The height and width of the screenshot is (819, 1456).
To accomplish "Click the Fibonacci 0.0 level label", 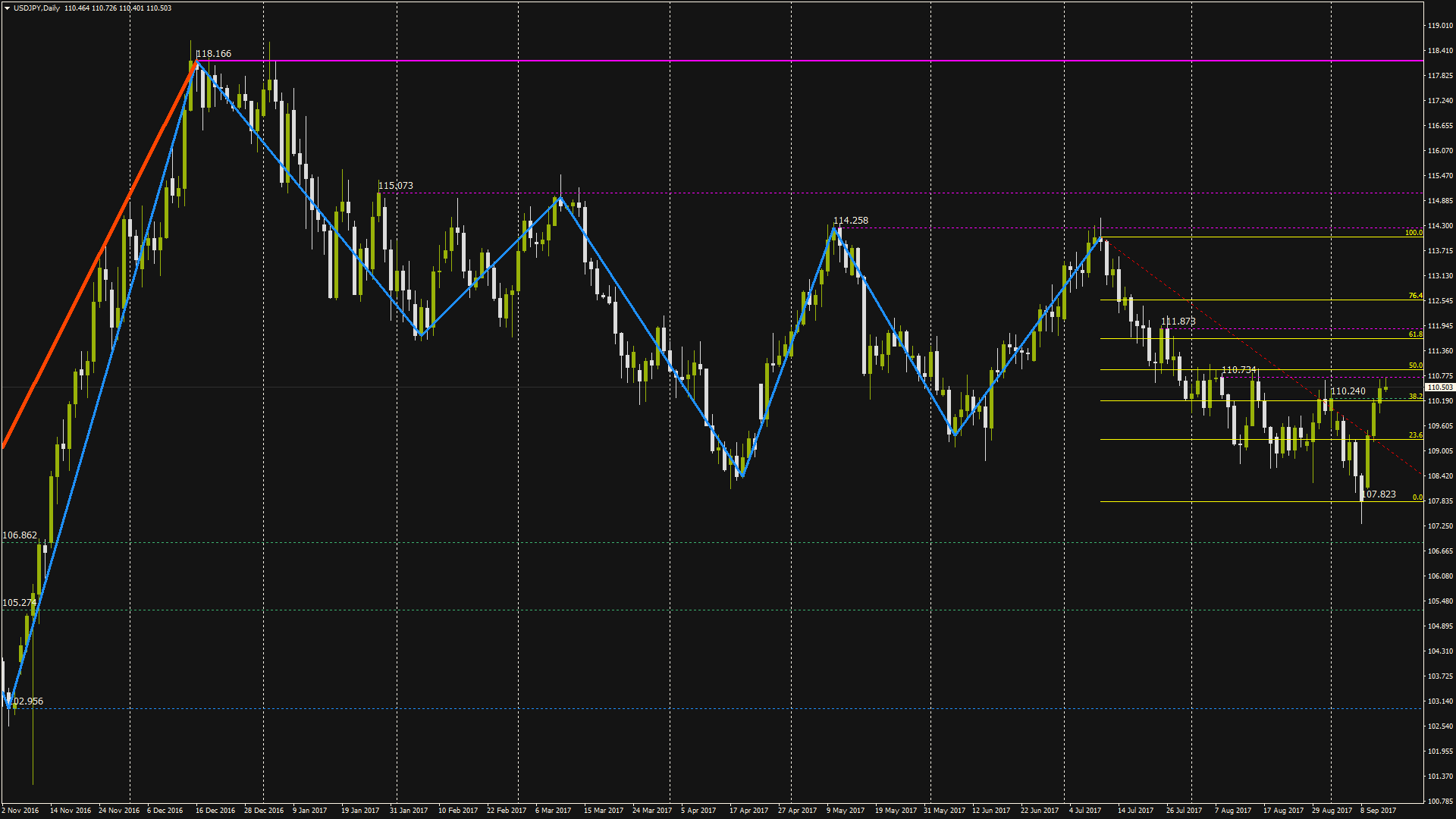I will tap(1417, 497).
